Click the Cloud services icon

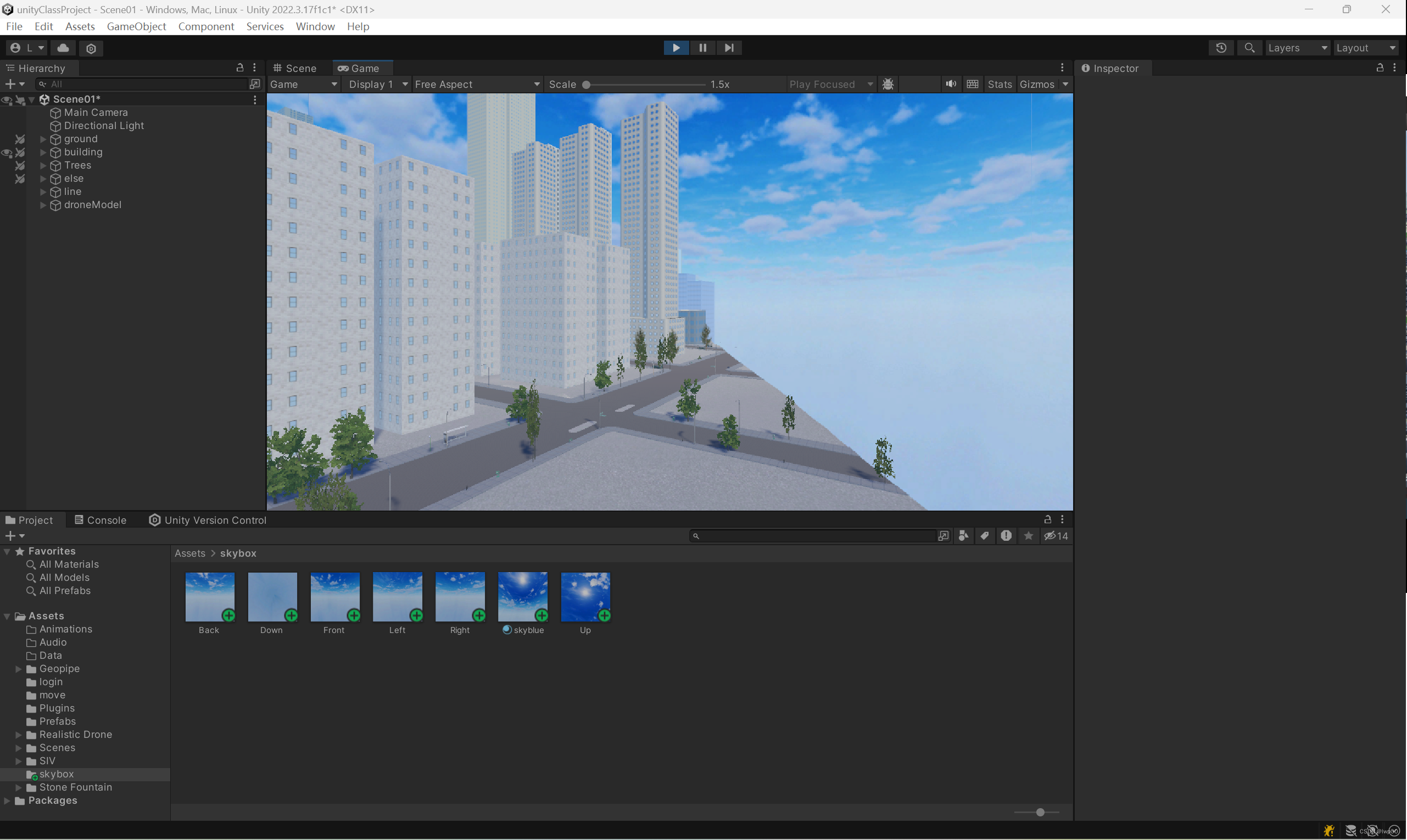tap(63, 48)
